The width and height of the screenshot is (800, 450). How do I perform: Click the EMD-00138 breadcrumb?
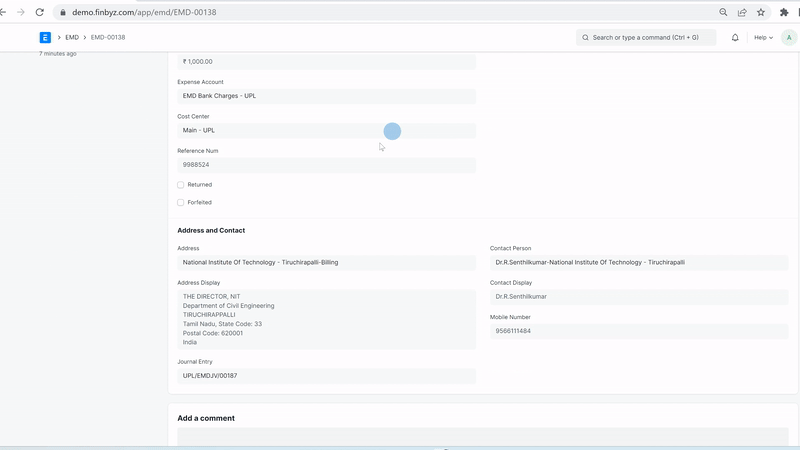pos(108,37)
